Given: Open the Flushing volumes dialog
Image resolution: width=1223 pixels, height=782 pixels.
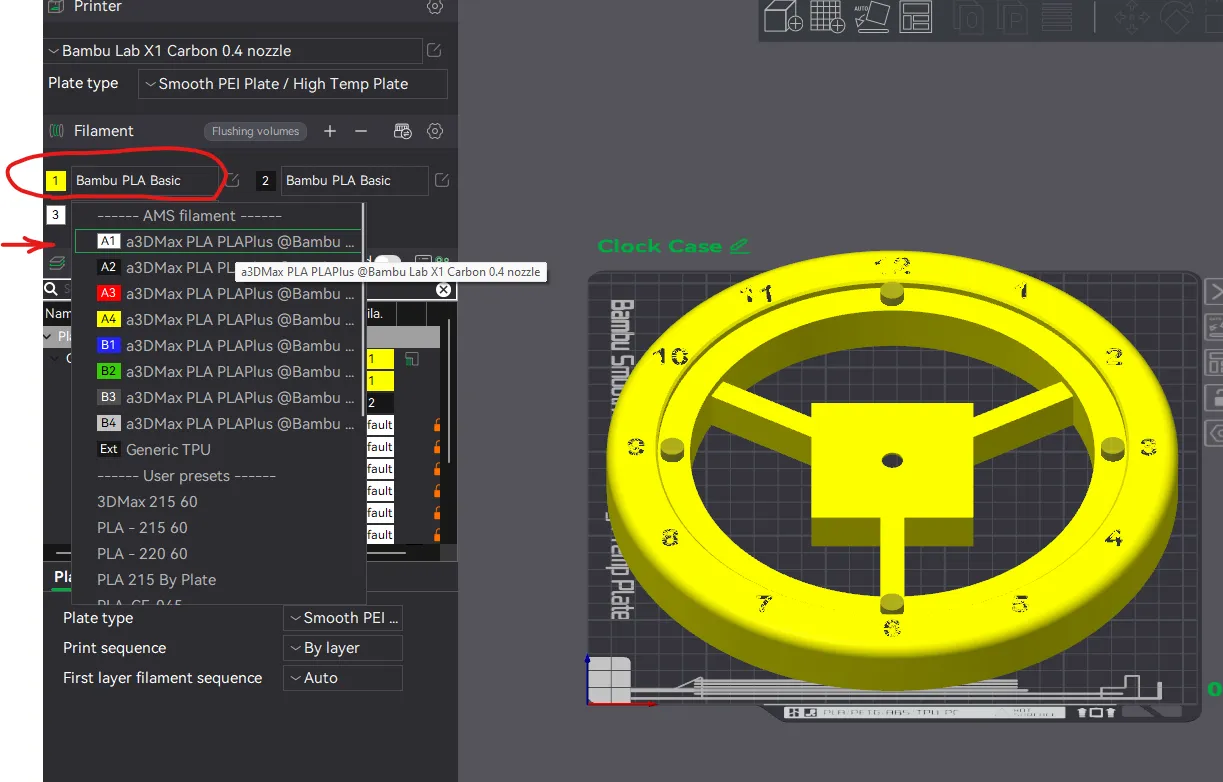Looking at the screenshot, I should tap(255, 130).
